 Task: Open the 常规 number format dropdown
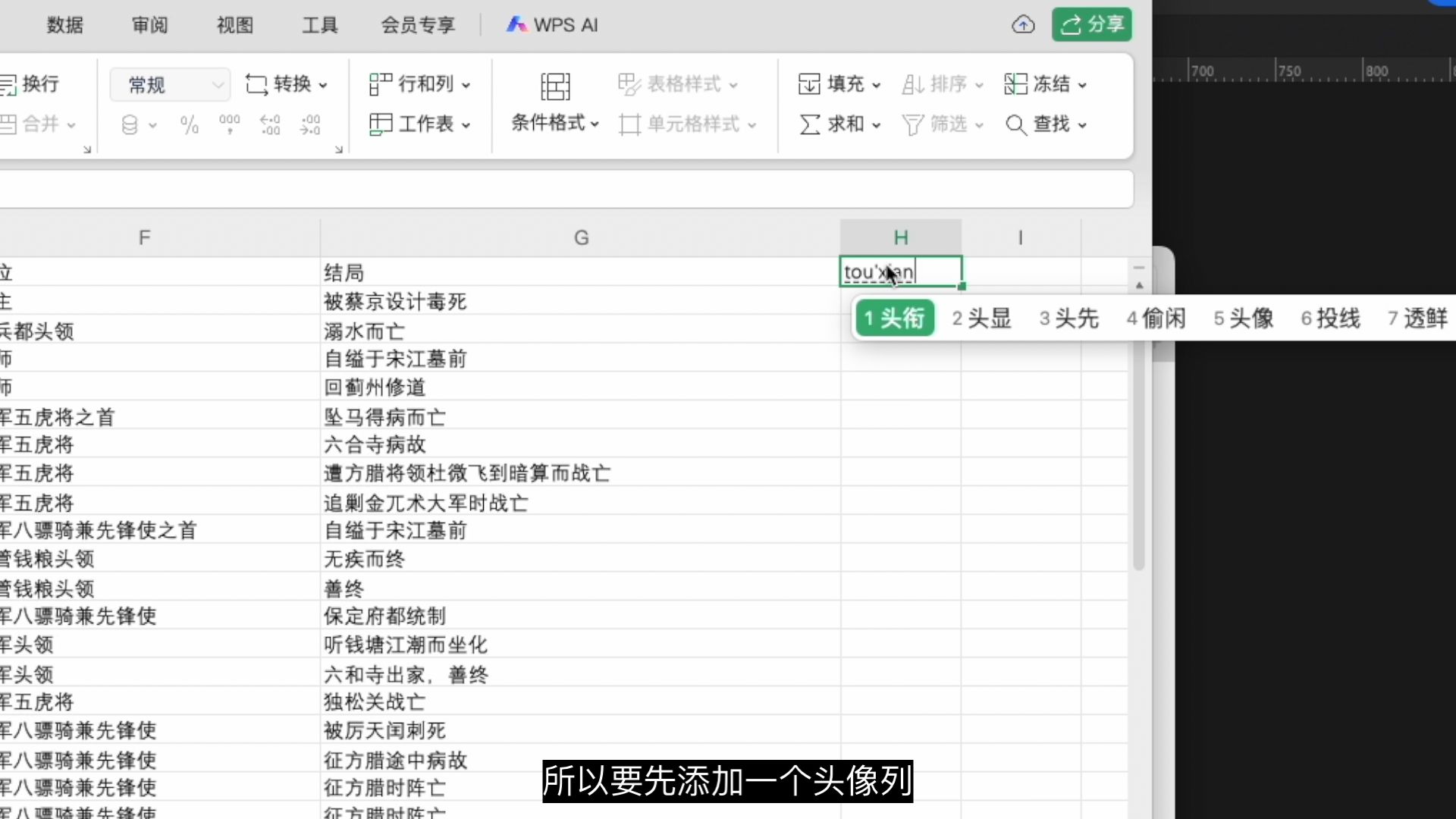click(x=169, y=84)
